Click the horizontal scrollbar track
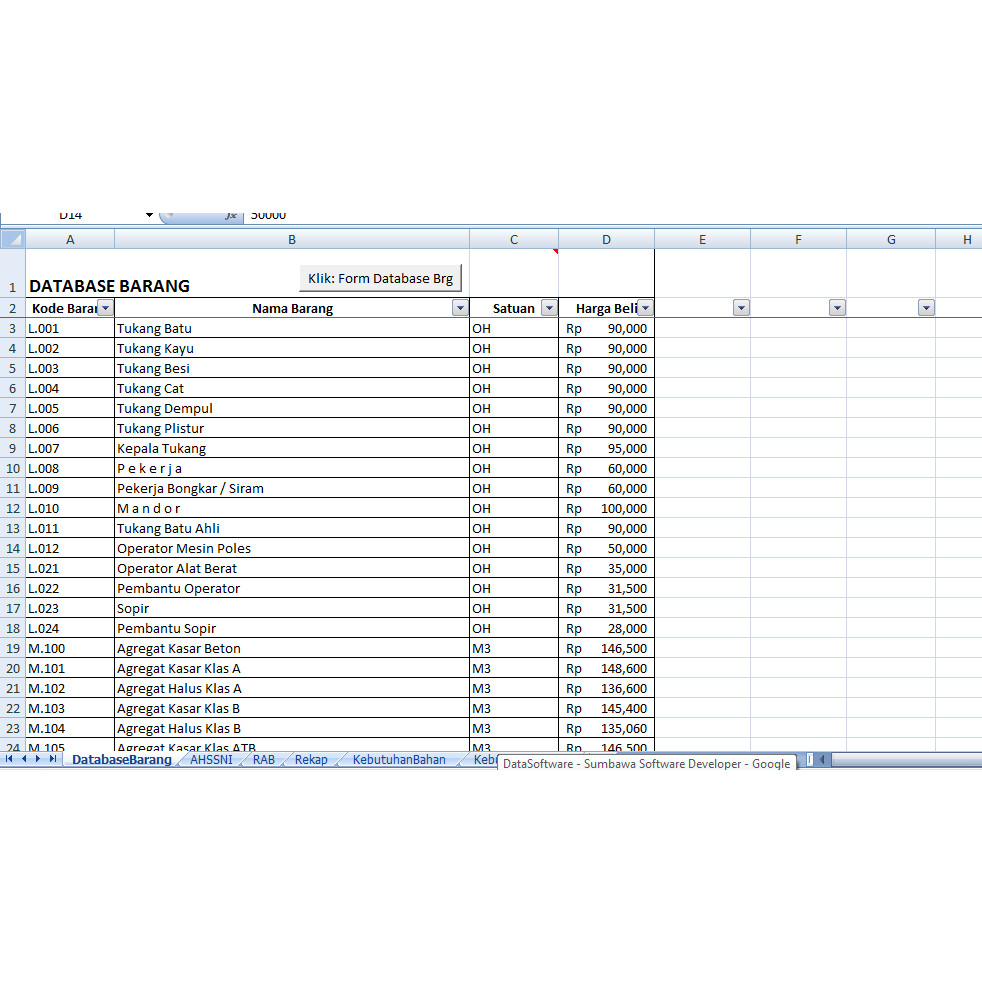This screenshot has height=982, width=982. pos(906,760)
